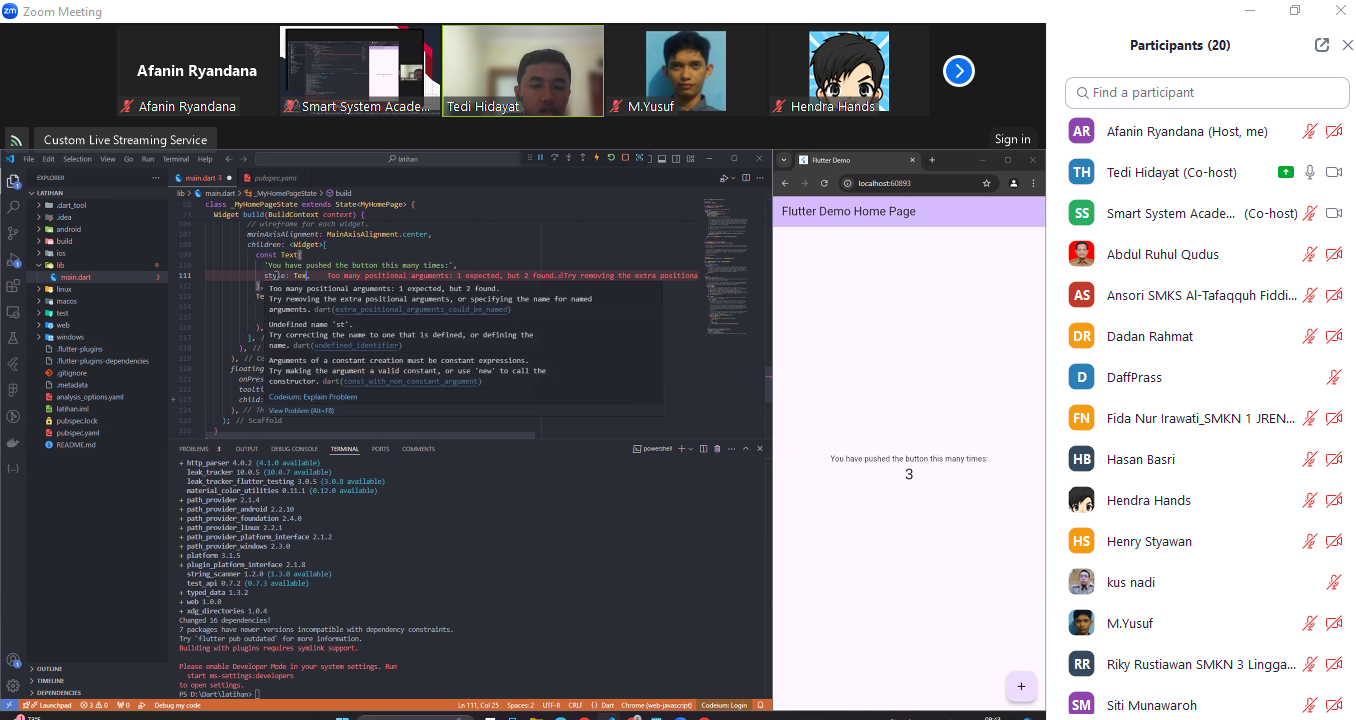Click the Step Out debug icon
1356x720 pixels.
click(583, 158)
